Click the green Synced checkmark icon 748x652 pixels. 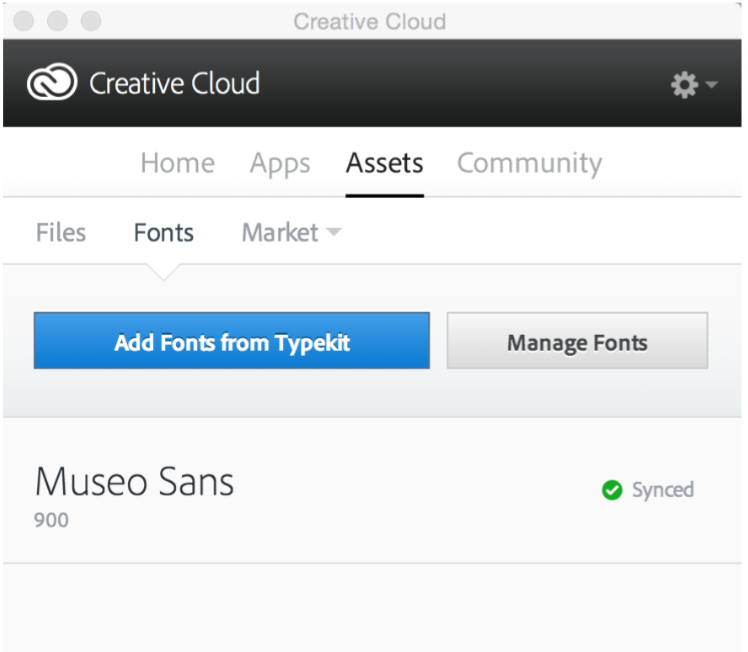[612, 490]
